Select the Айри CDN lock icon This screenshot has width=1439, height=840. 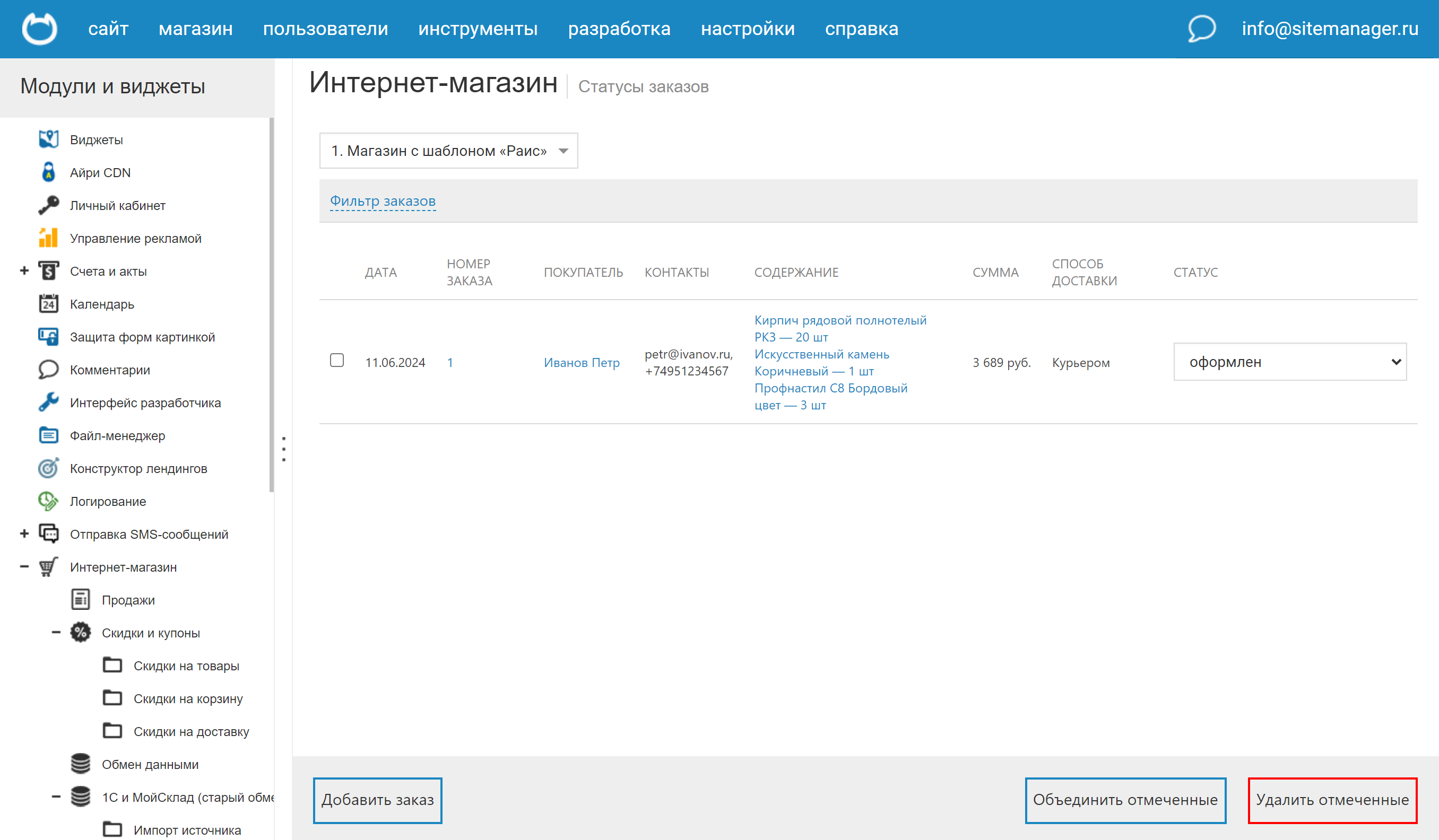[x=48, y=172]
